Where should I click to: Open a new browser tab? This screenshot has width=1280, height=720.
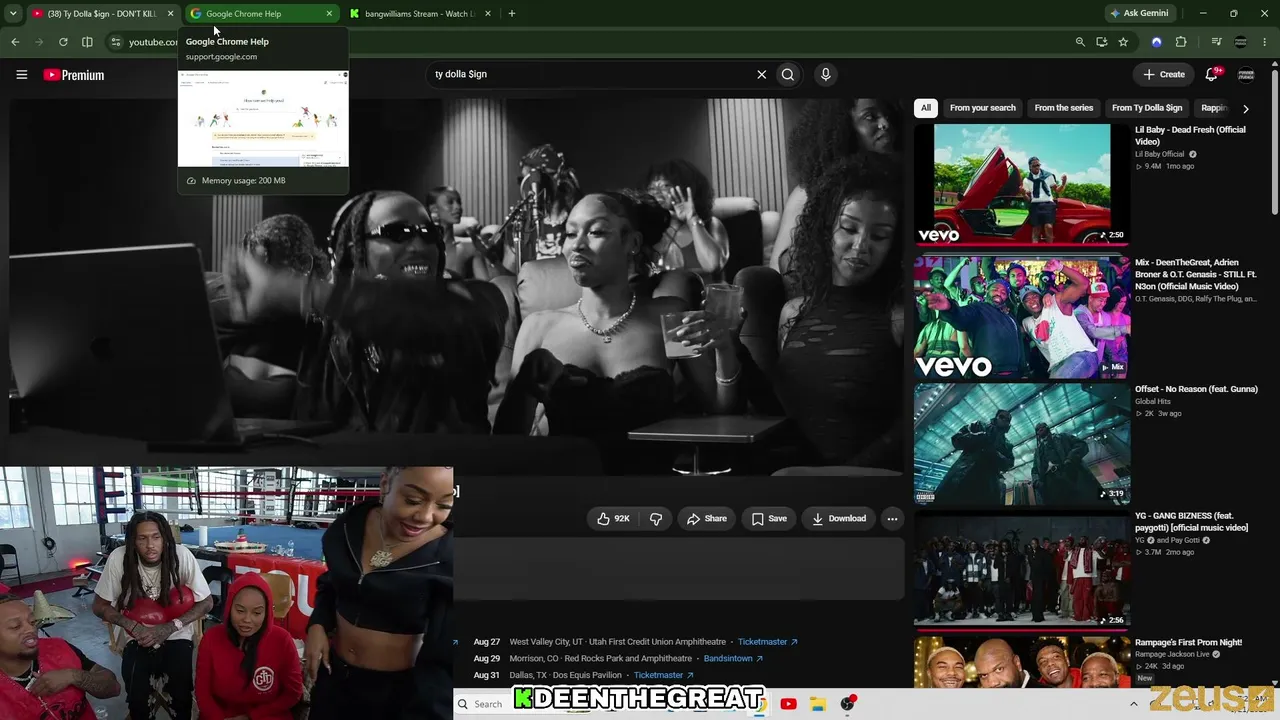(512, 14)
